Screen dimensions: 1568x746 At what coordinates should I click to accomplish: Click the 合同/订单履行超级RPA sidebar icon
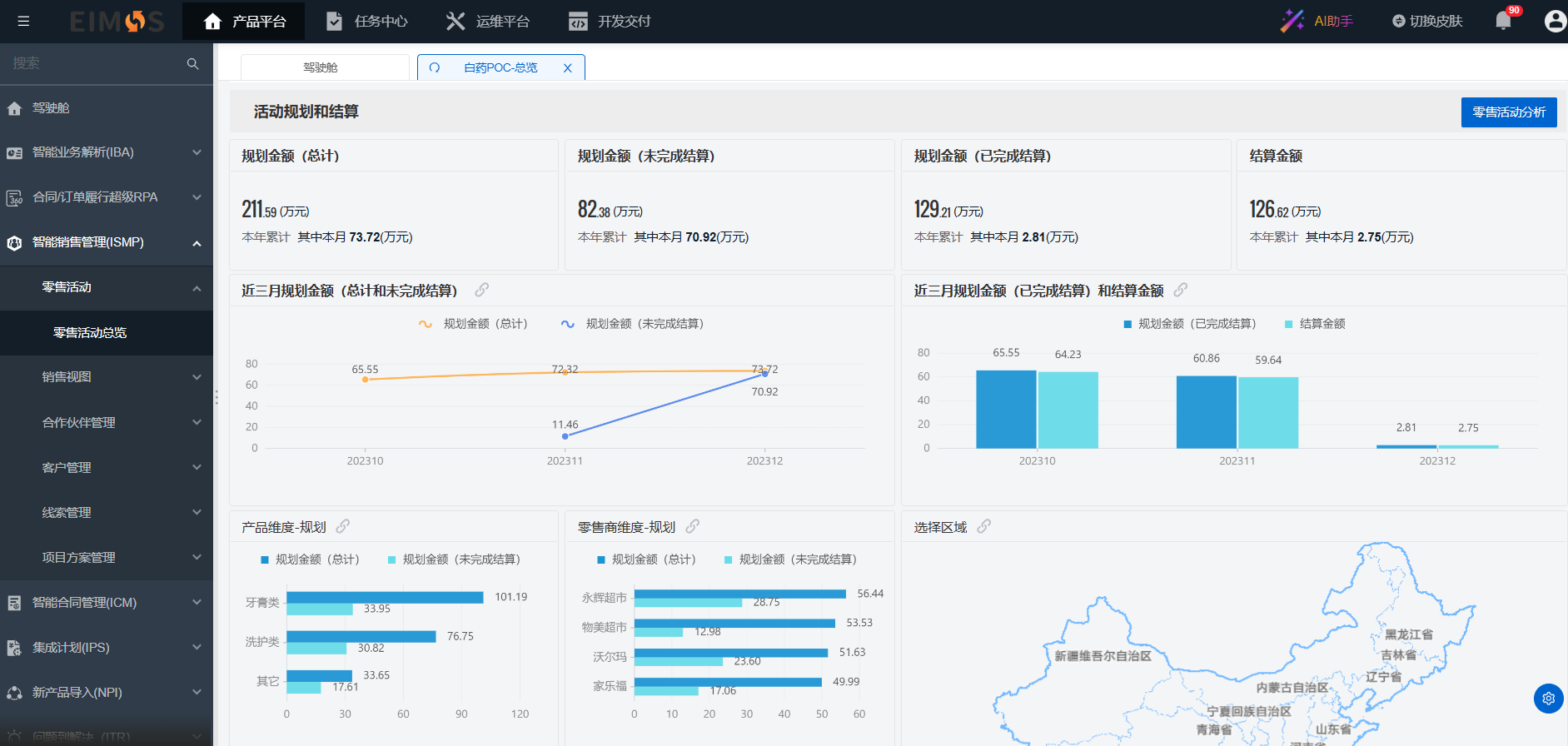point(14,198)
